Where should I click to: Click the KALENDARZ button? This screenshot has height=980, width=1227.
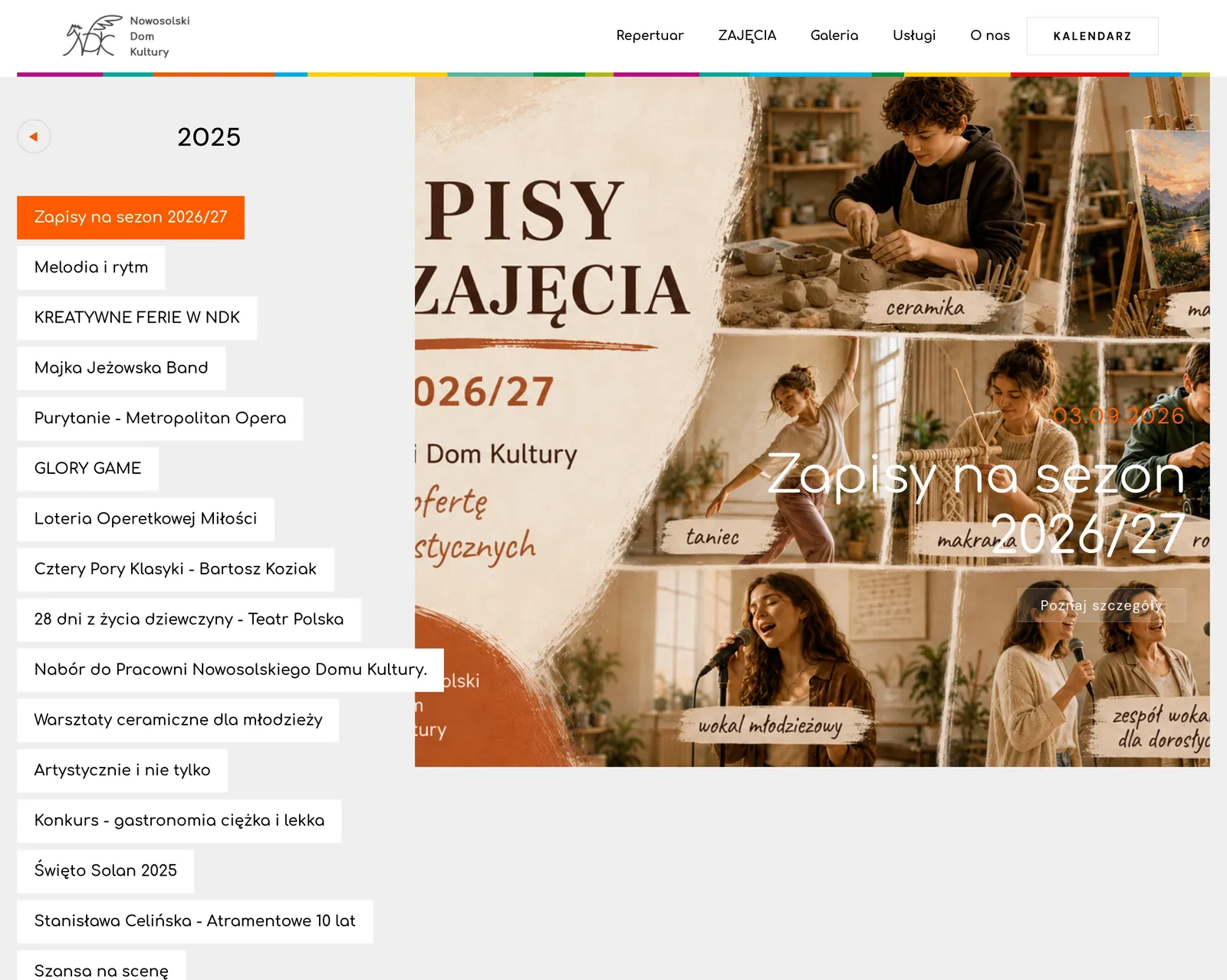1093,36
